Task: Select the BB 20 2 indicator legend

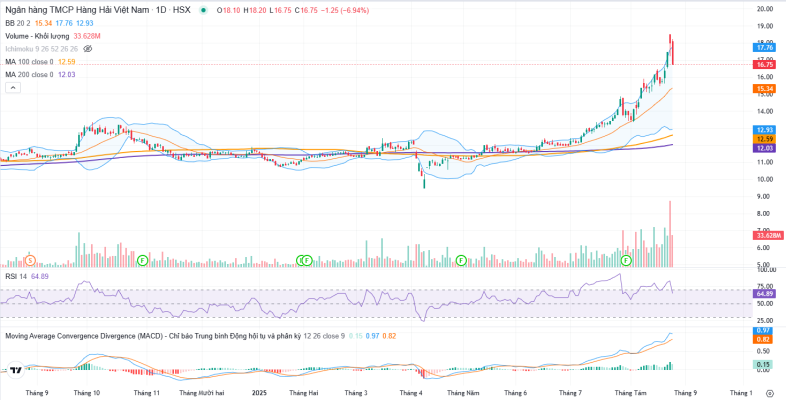Action: tap(19, 23)
